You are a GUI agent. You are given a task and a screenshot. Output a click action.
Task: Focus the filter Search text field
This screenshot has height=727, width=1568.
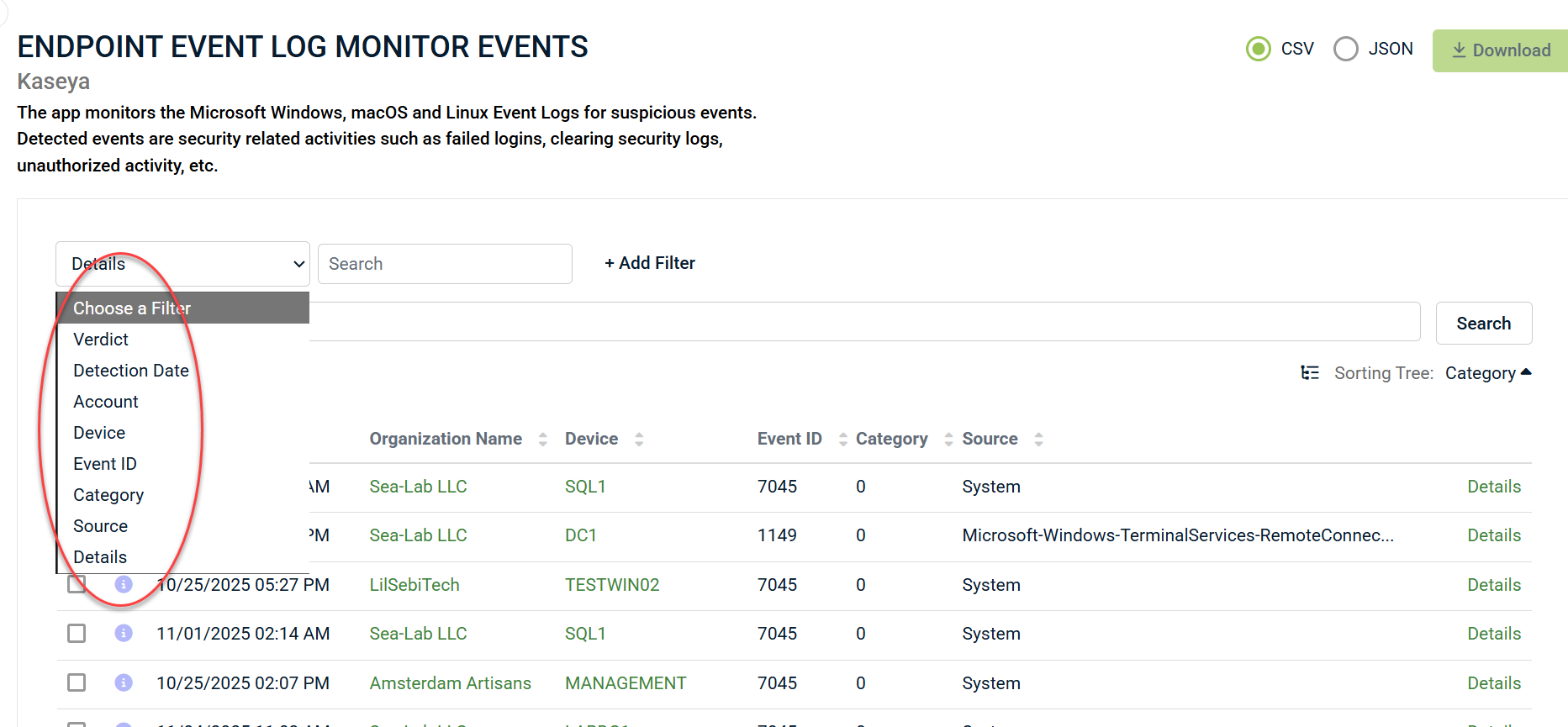(x=445, y=264)
